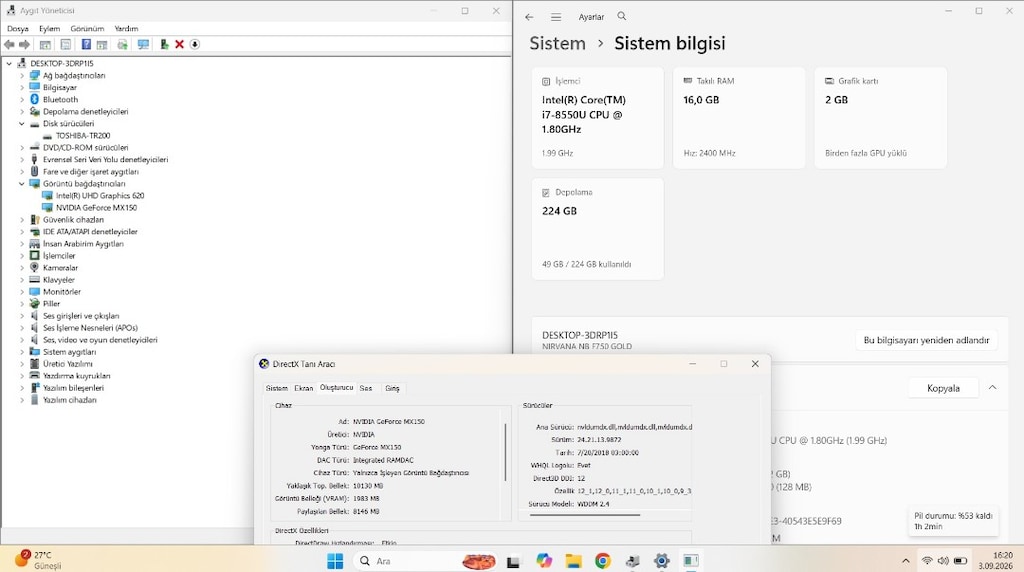The image size is (1024, 572).
Task: Click the Wi-Fi icon in system tray
Action: [x=927, y=561]
